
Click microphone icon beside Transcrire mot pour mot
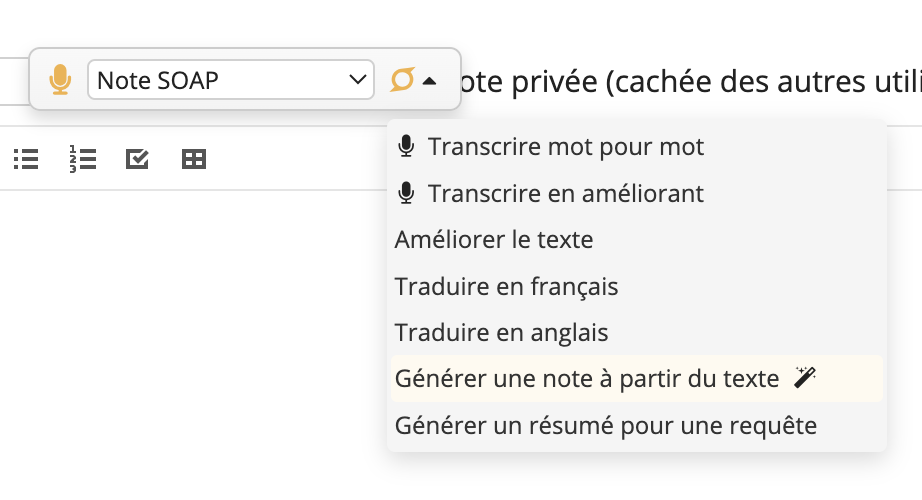(x=406, y=146)
